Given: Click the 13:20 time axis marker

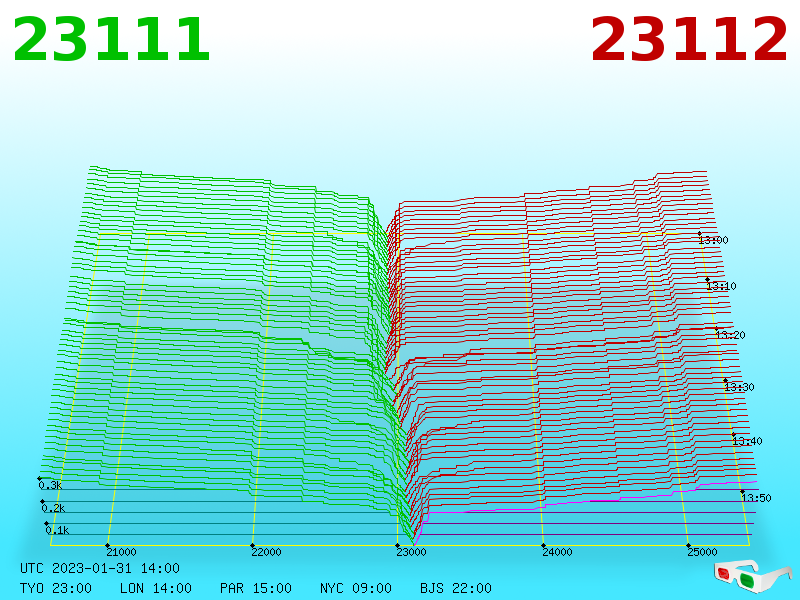Looking at the screenshot, I should (x=730, y=335).
